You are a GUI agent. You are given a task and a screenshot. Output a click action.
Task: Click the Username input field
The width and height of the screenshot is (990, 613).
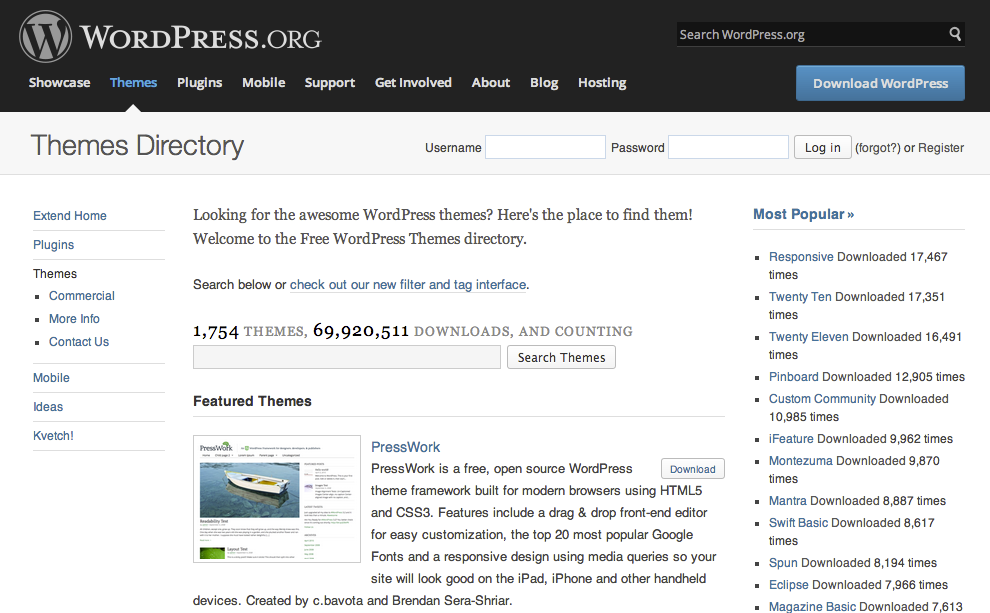pyautogui.click(x=546, y=147)
